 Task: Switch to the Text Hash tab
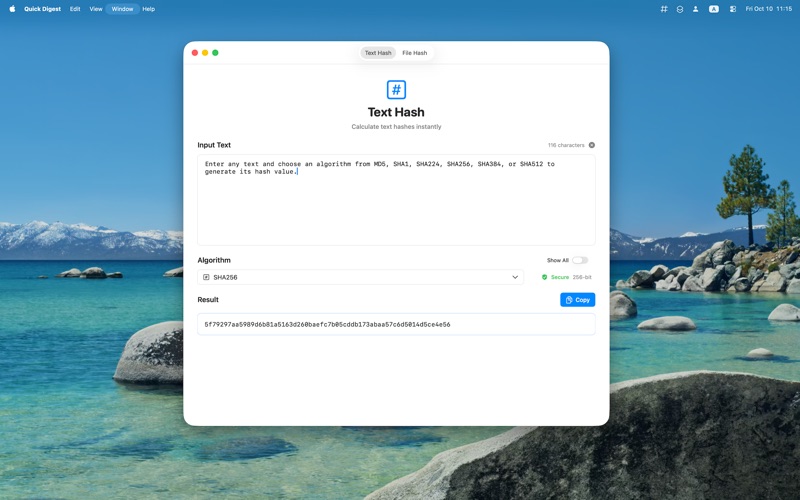378,53
